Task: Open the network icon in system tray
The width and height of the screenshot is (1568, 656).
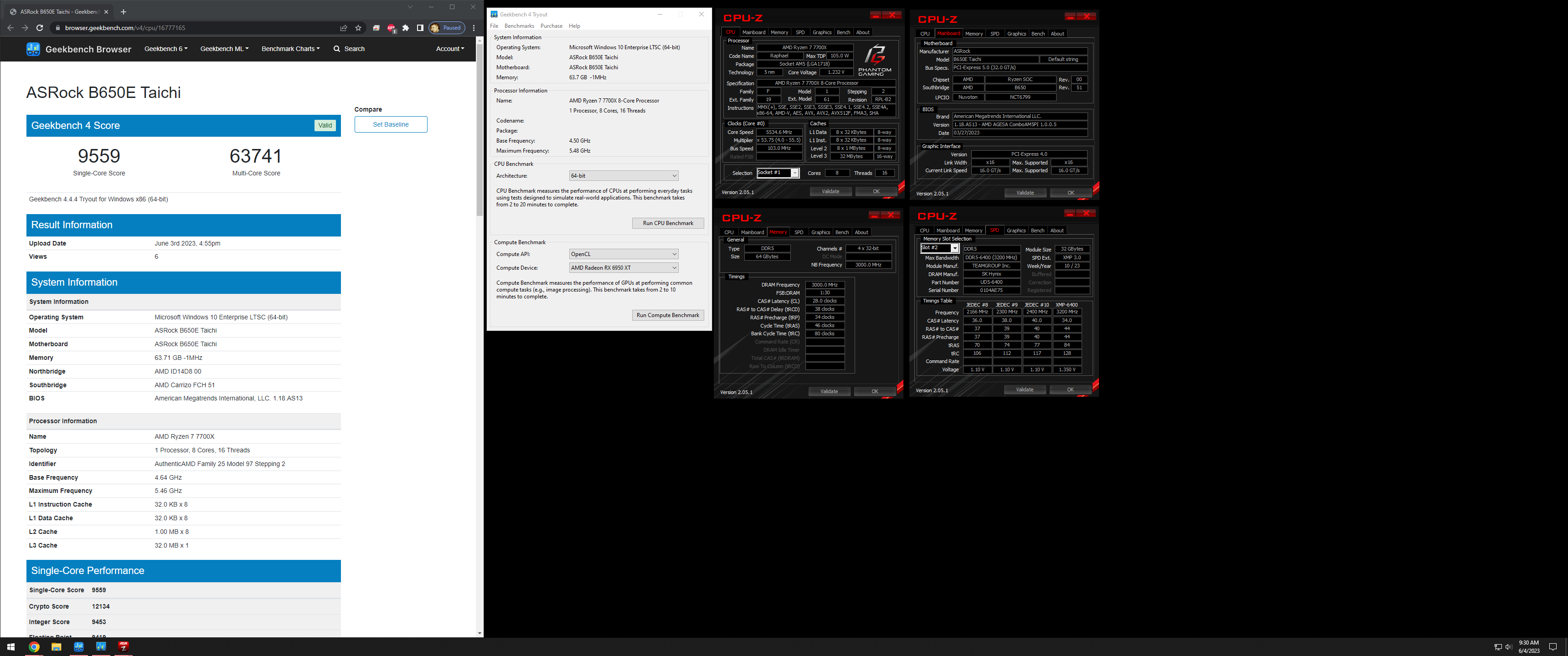Action: (x=1498, y=647)
